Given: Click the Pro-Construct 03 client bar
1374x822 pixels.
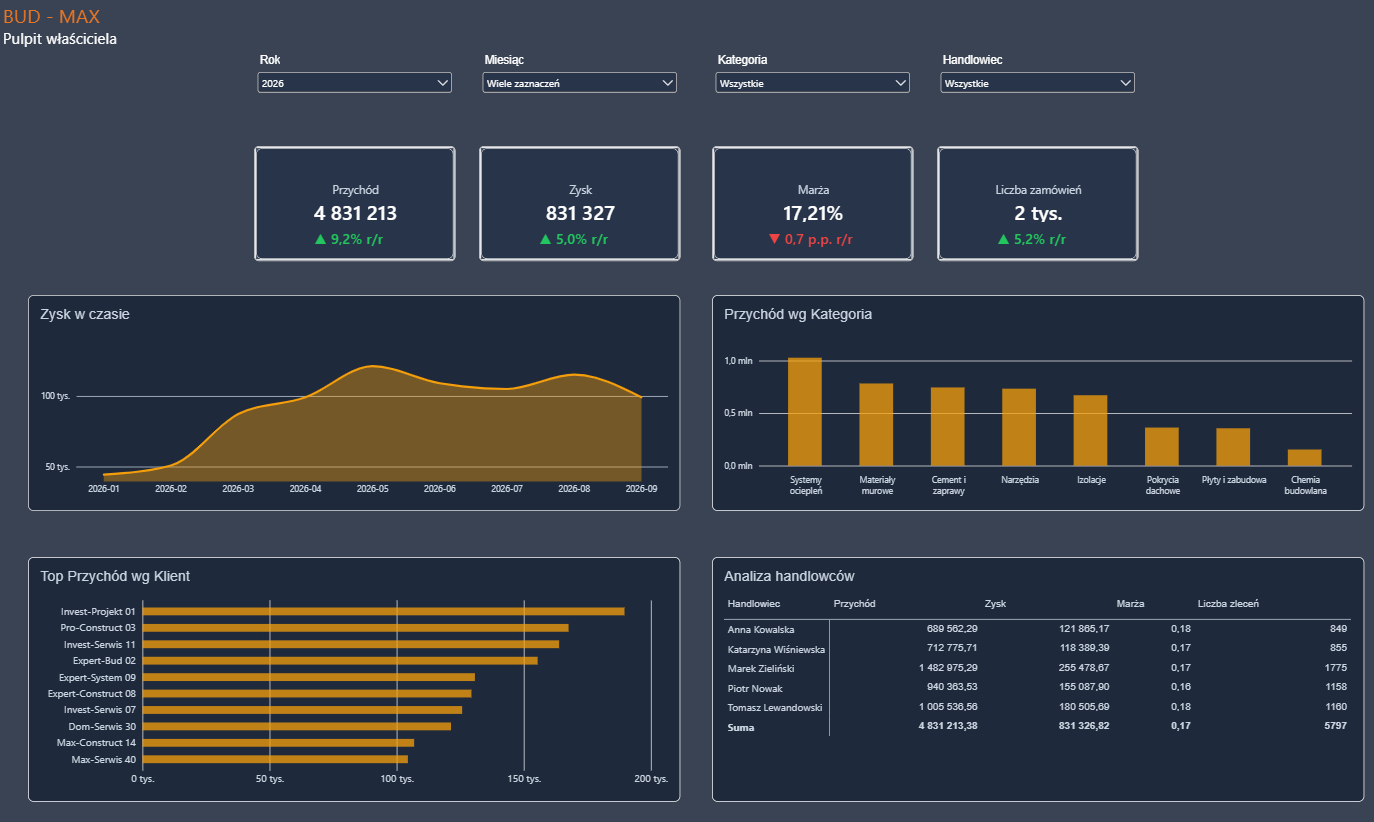Looking at the screenshot, I should point(355,628).
